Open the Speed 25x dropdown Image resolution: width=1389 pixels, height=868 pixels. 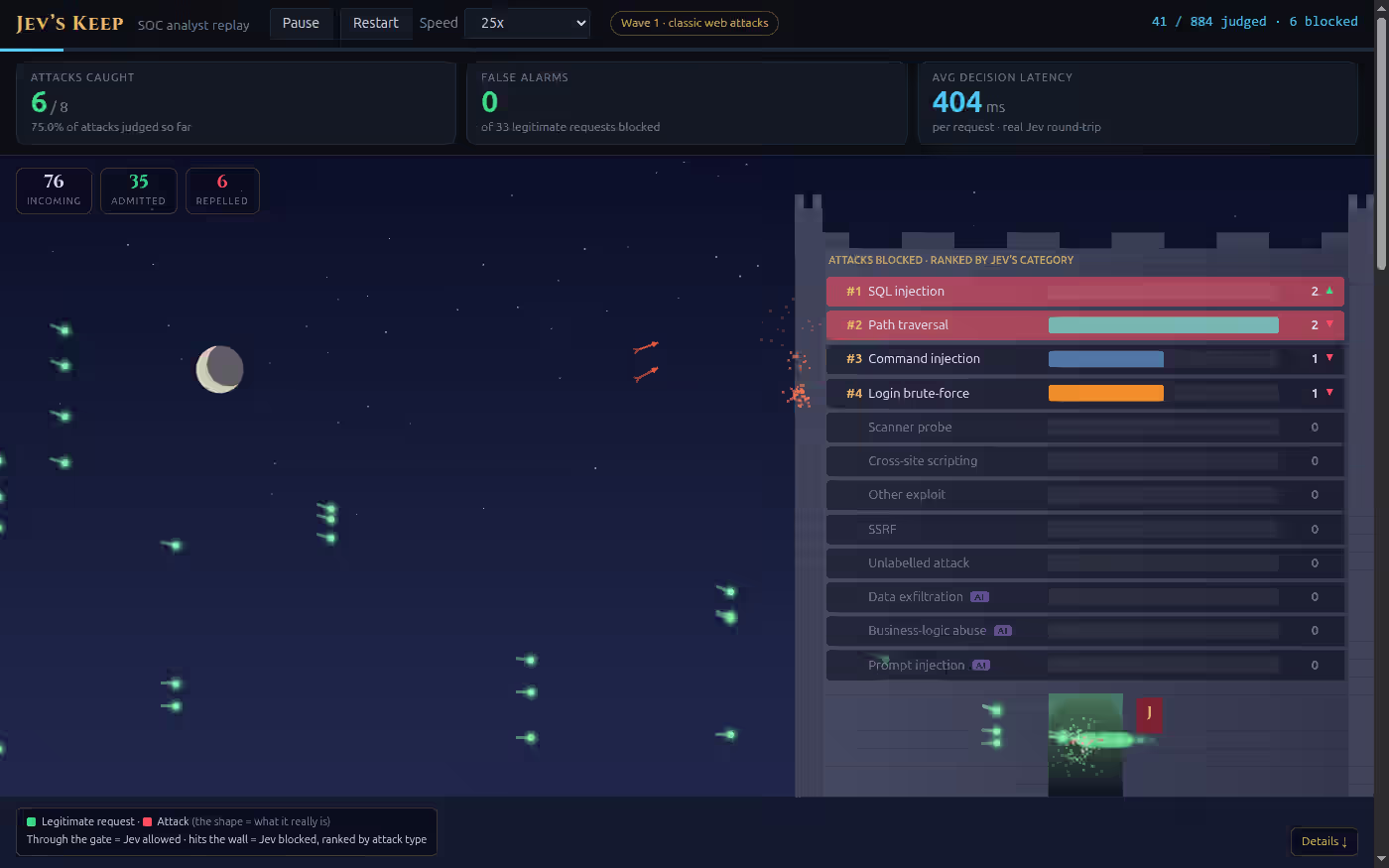point(527,23)
